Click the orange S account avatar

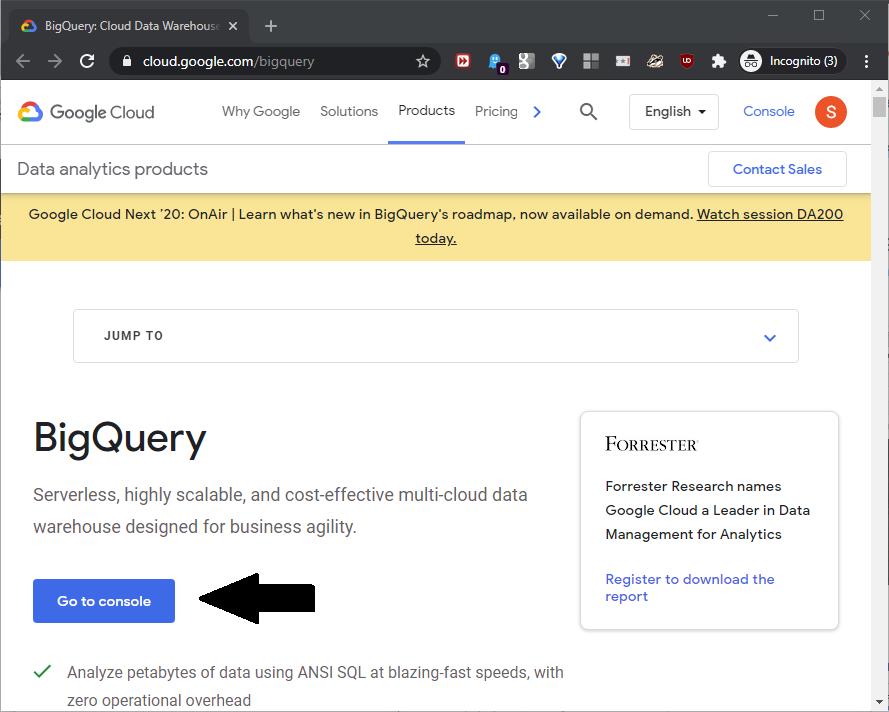click(x=830, y=112)
